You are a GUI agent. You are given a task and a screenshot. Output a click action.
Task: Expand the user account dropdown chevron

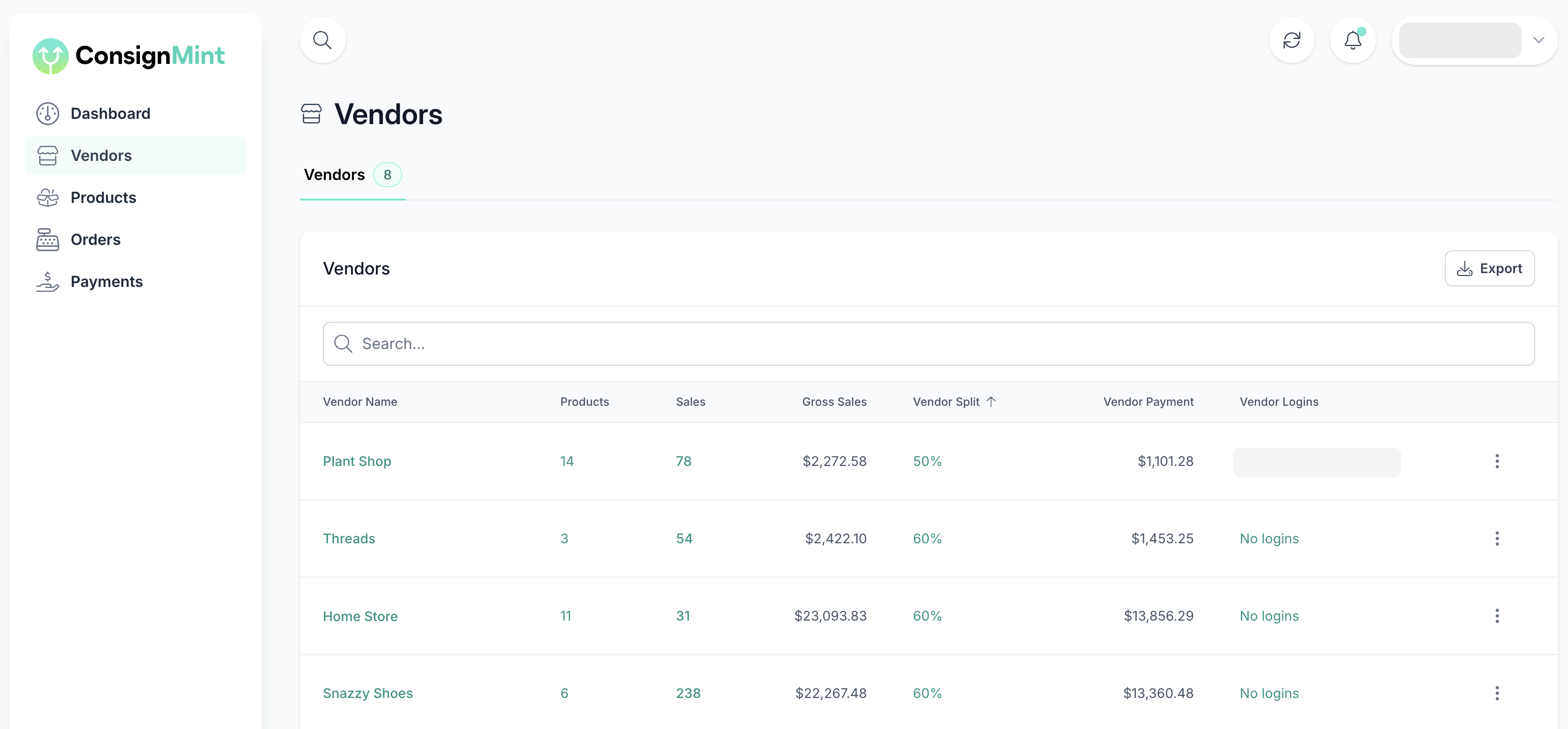[1538, 40]
